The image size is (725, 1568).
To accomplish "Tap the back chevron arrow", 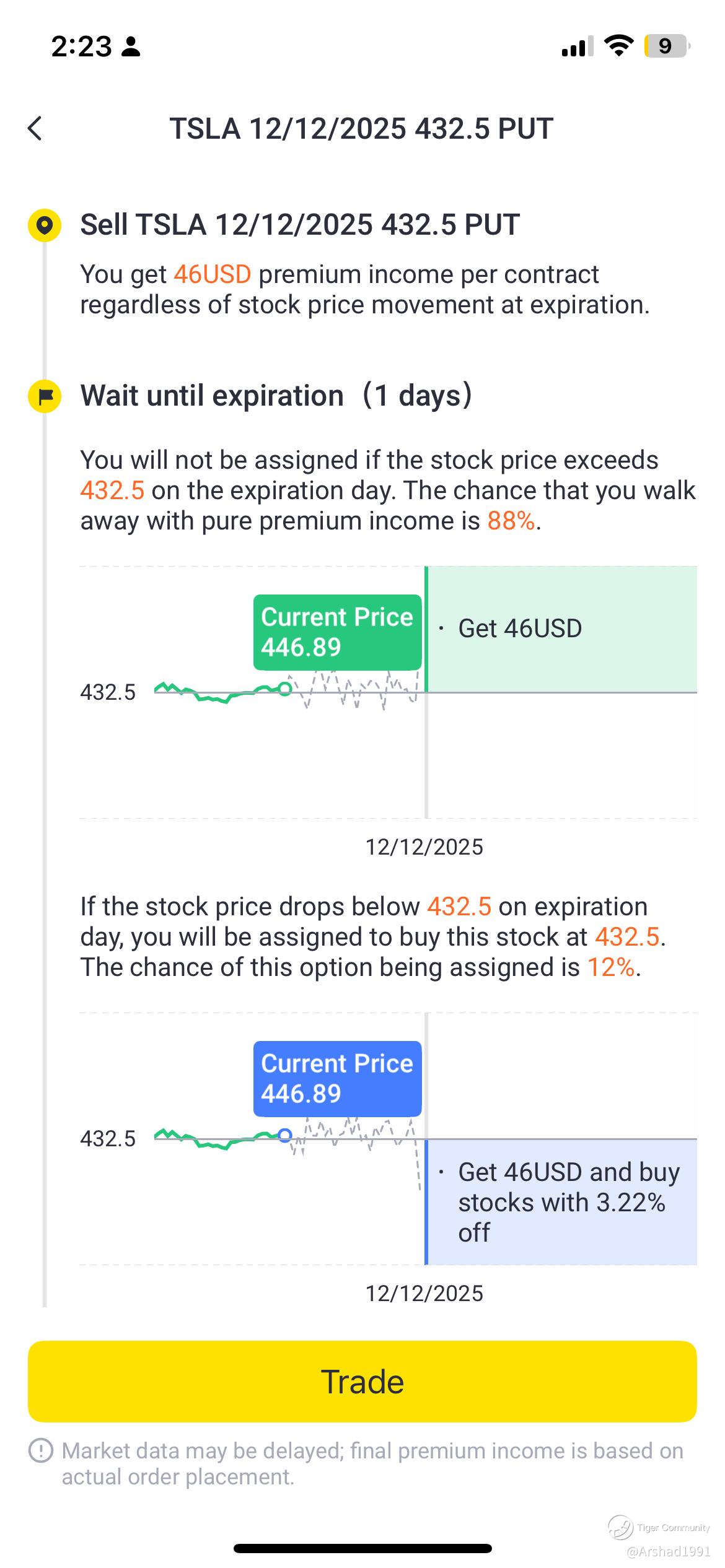I will pyautogui.click(x=35, y=129).
